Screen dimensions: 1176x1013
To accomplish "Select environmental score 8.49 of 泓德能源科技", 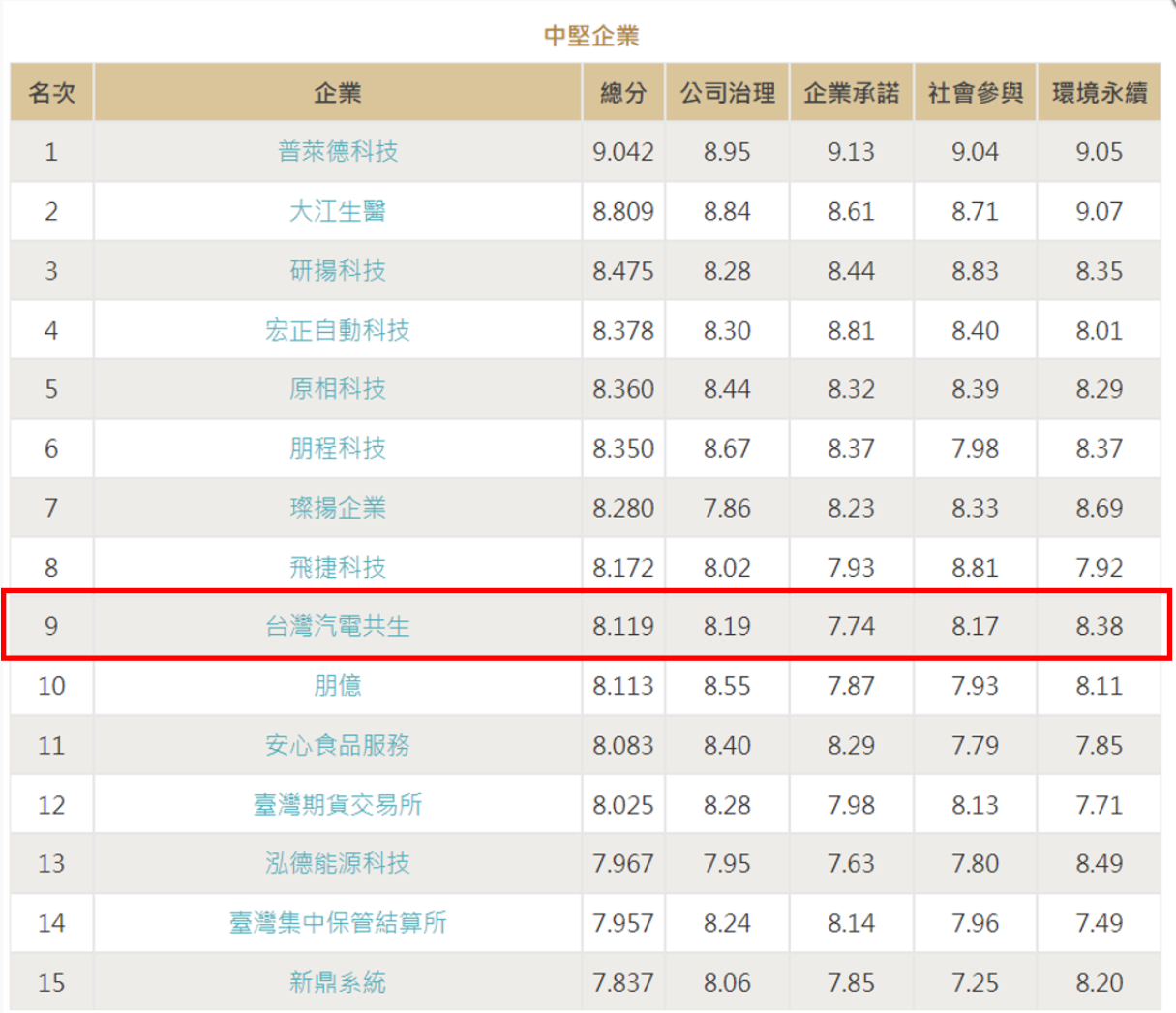I will click(x=1099, y=863).
